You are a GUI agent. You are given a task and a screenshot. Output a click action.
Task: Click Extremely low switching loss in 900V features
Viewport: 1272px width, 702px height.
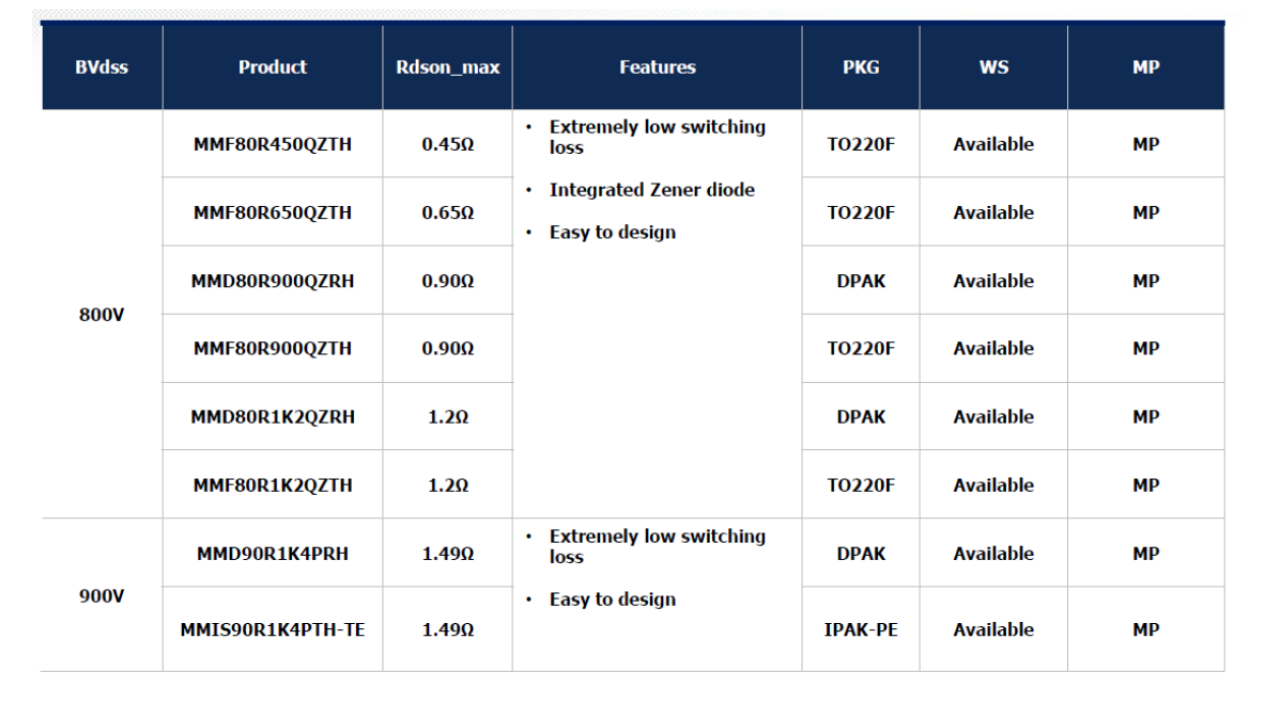tap(657, 546)
